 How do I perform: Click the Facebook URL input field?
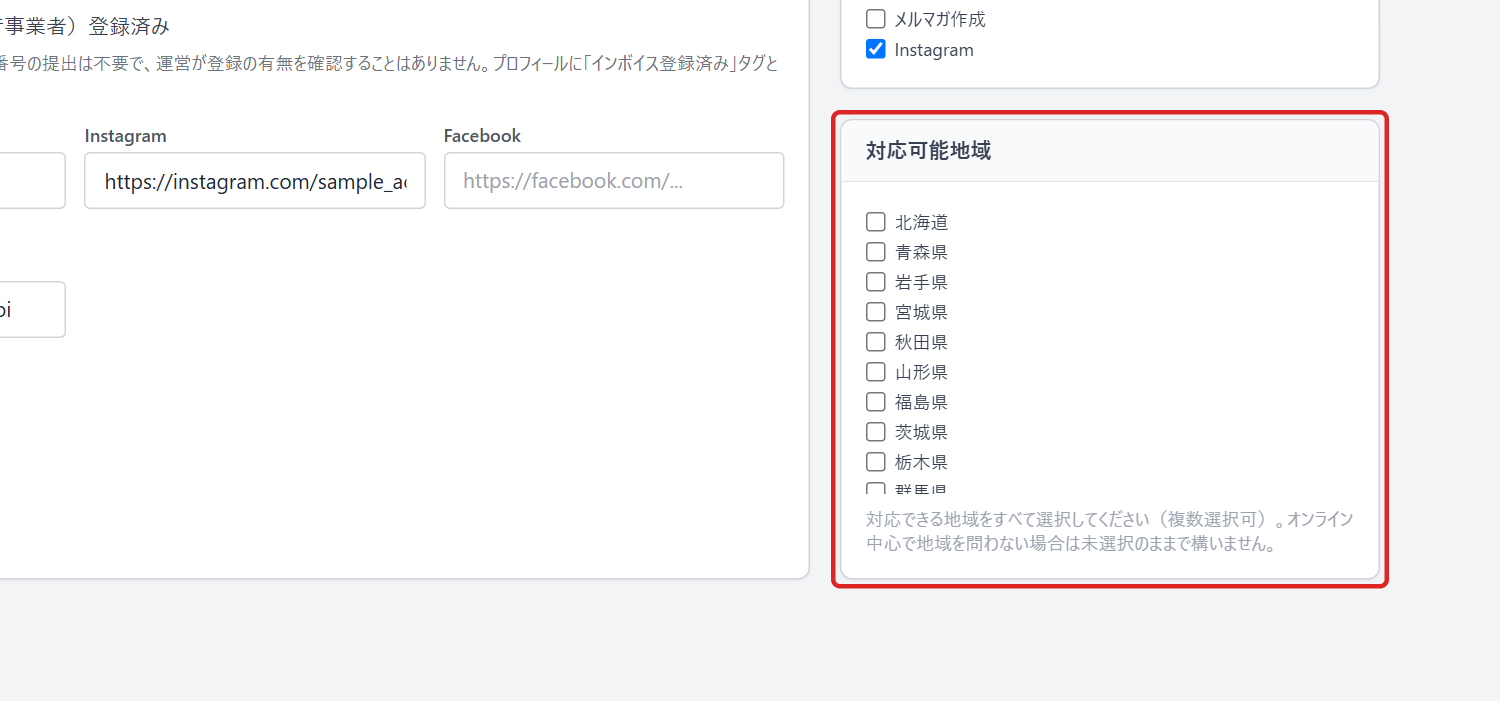(x=614, y=181)
